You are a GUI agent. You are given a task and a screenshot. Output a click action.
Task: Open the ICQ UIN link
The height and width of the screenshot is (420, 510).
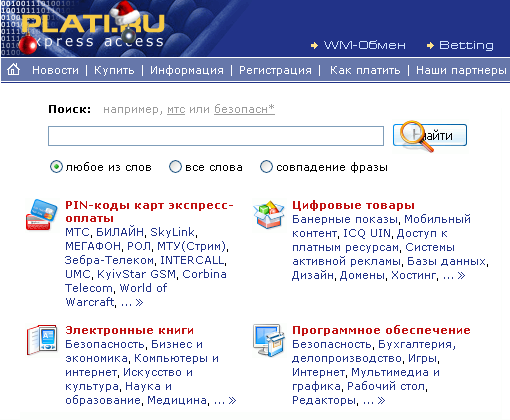(x=367, y=233)
